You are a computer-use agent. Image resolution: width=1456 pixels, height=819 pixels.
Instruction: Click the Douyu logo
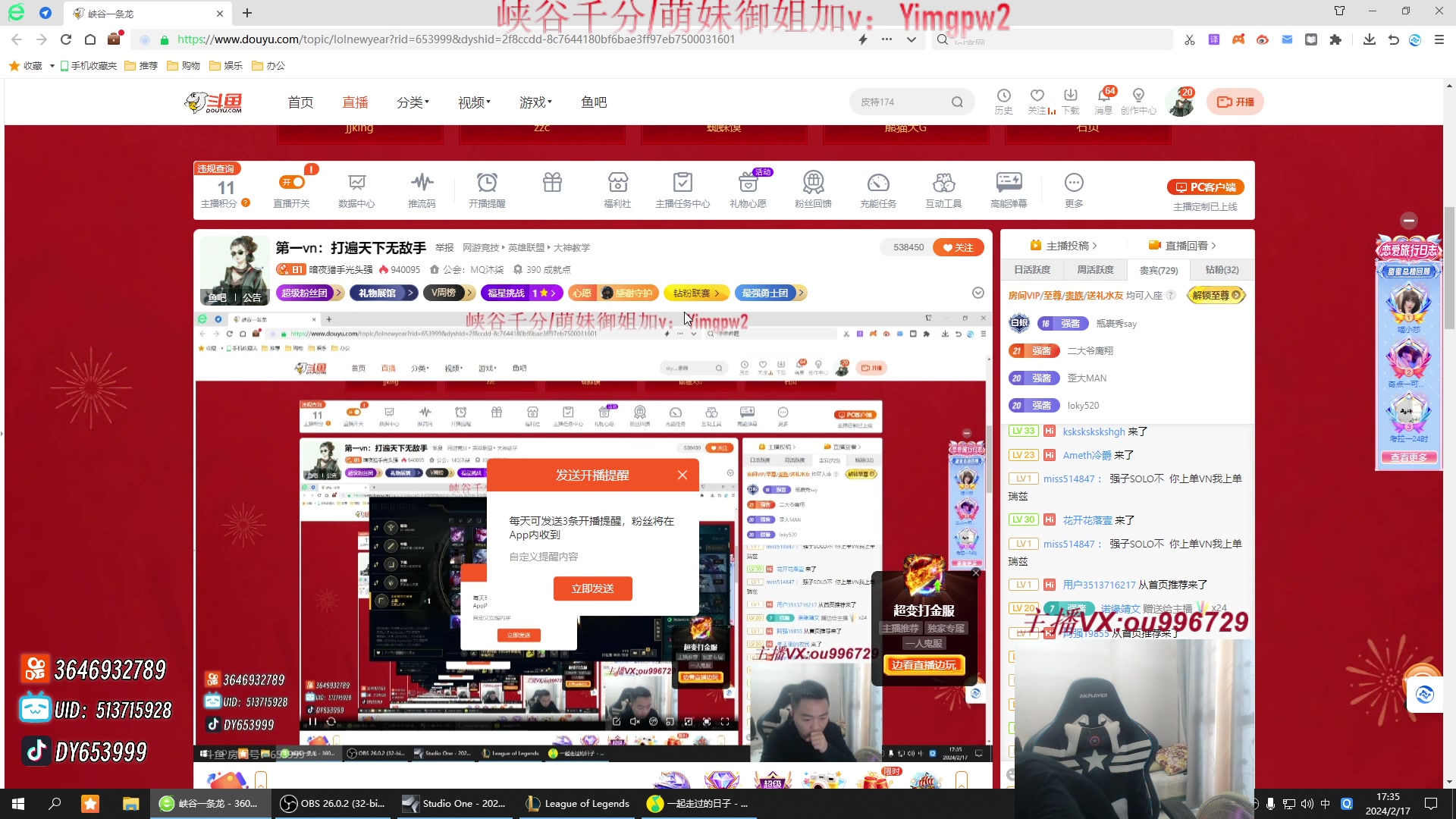212,102
